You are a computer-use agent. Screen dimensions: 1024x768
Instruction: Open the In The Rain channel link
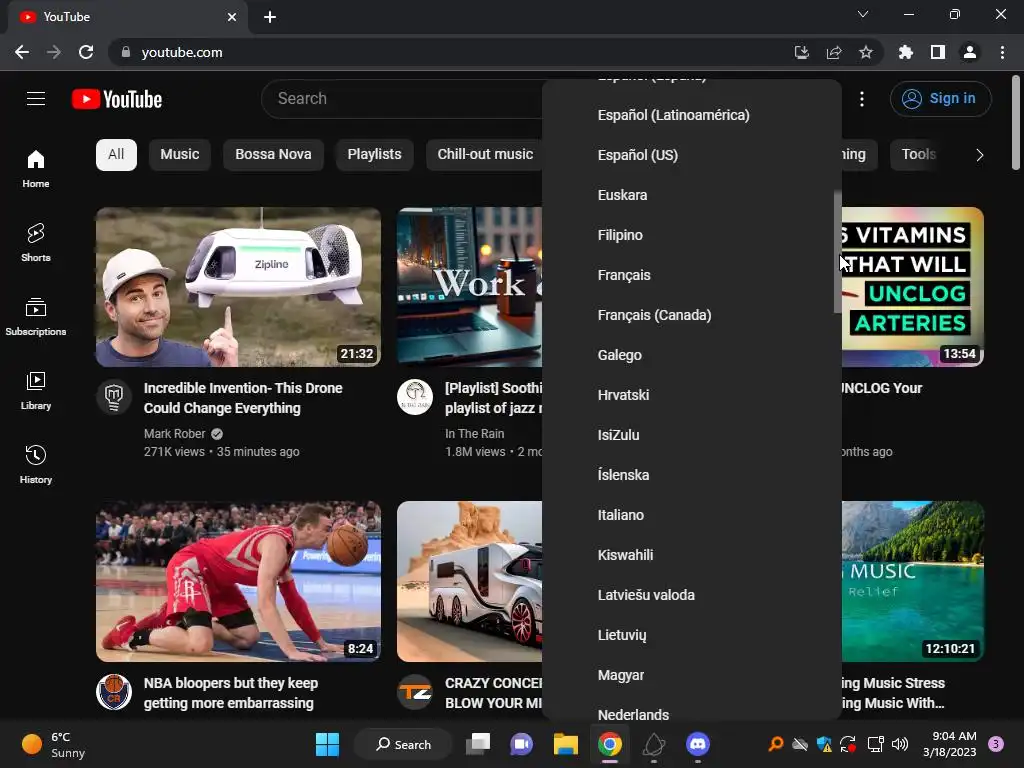click(474, 434)
